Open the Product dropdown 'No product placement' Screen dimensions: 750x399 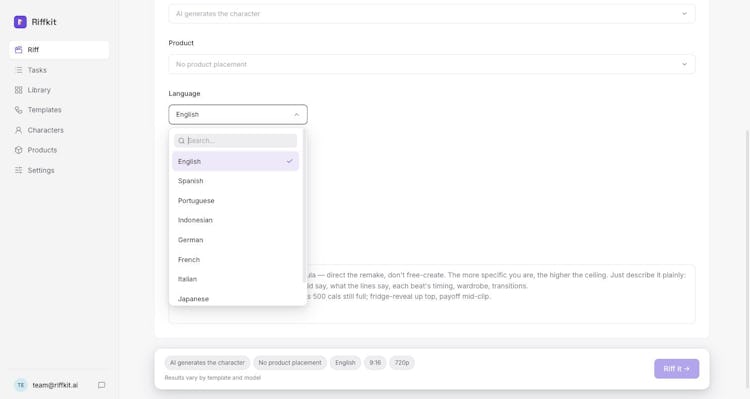pyautogui.click(x=431, y=64)
